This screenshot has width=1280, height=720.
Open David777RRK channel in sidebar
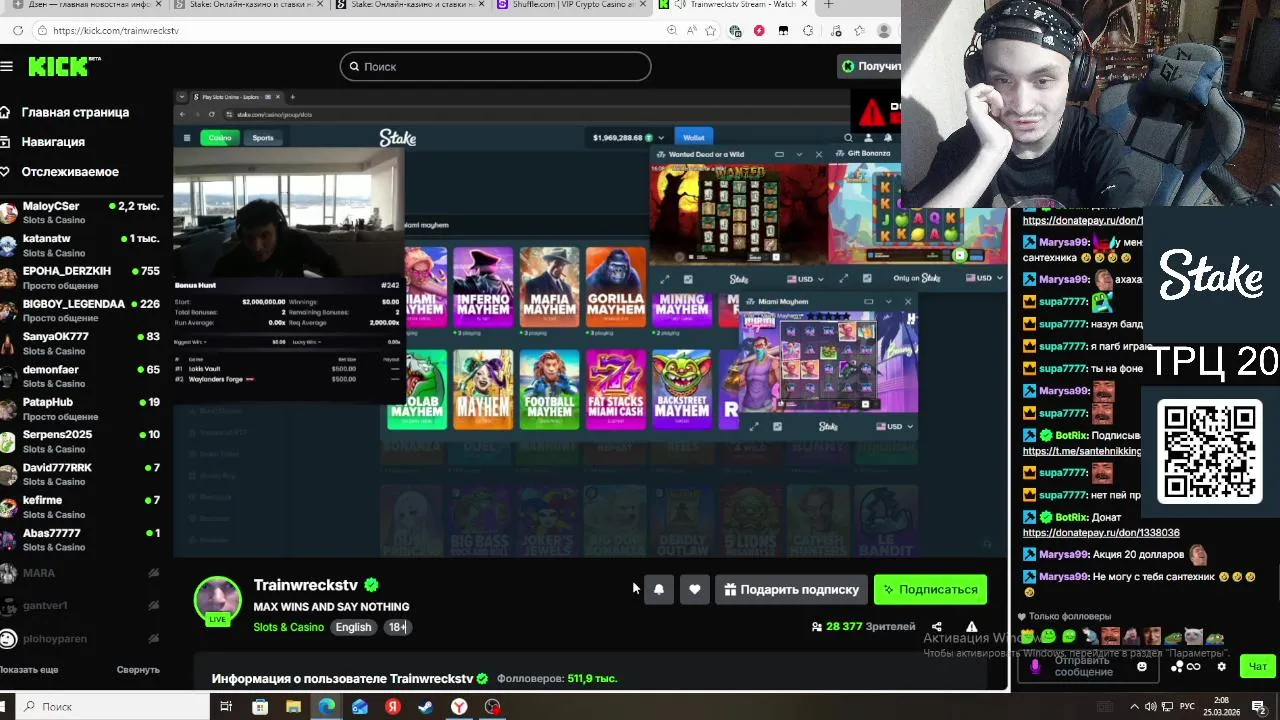point(80,474)
